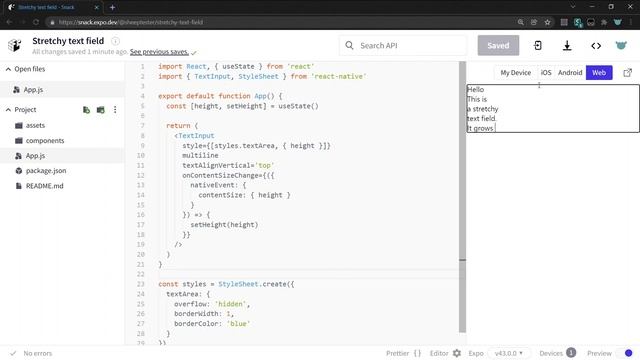Close the Stretchy text field browser tab
The width and height of the screenshot is (640, 360).
[x=97, y=7]
